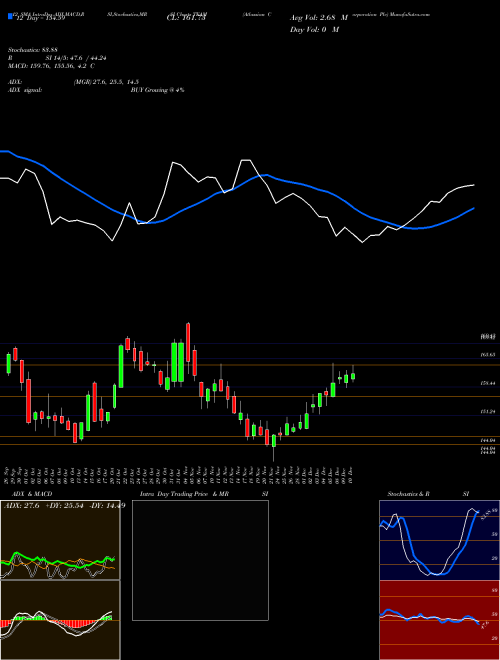The image size is (500, 660).
Task: Click the 'SI 14/3: 47.6 / 44.24' value
Action: click(76, 58)
